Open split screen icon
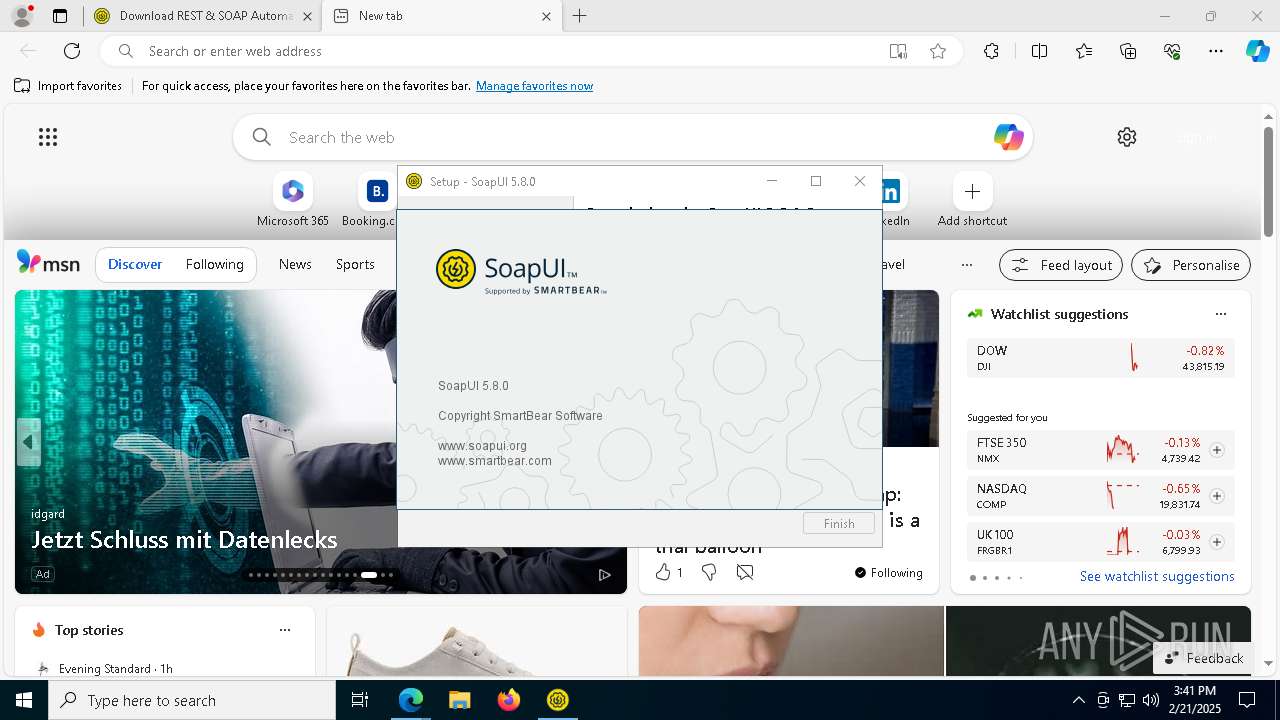Image resolution: width=1280 pixels, height=720 pixels. [1039, 51]
